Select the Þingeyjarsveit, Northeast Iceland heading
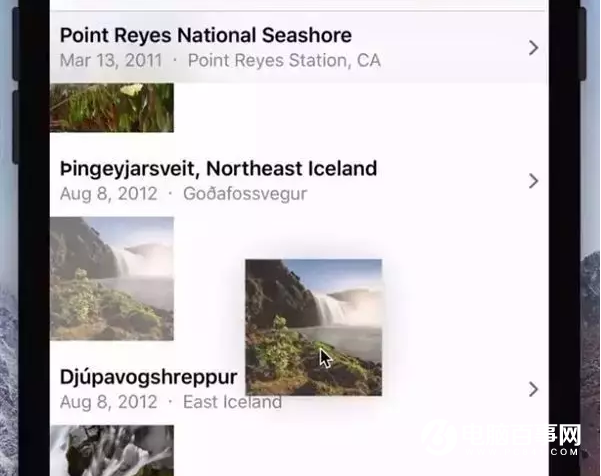This screenshot has height=476, width=601. 218,168
